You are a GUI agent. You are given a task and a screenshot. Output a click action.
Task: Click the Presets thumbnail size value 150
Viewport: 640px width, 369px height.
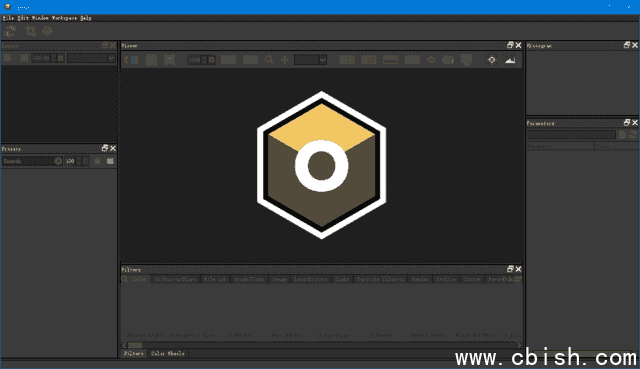click(70, 161)
